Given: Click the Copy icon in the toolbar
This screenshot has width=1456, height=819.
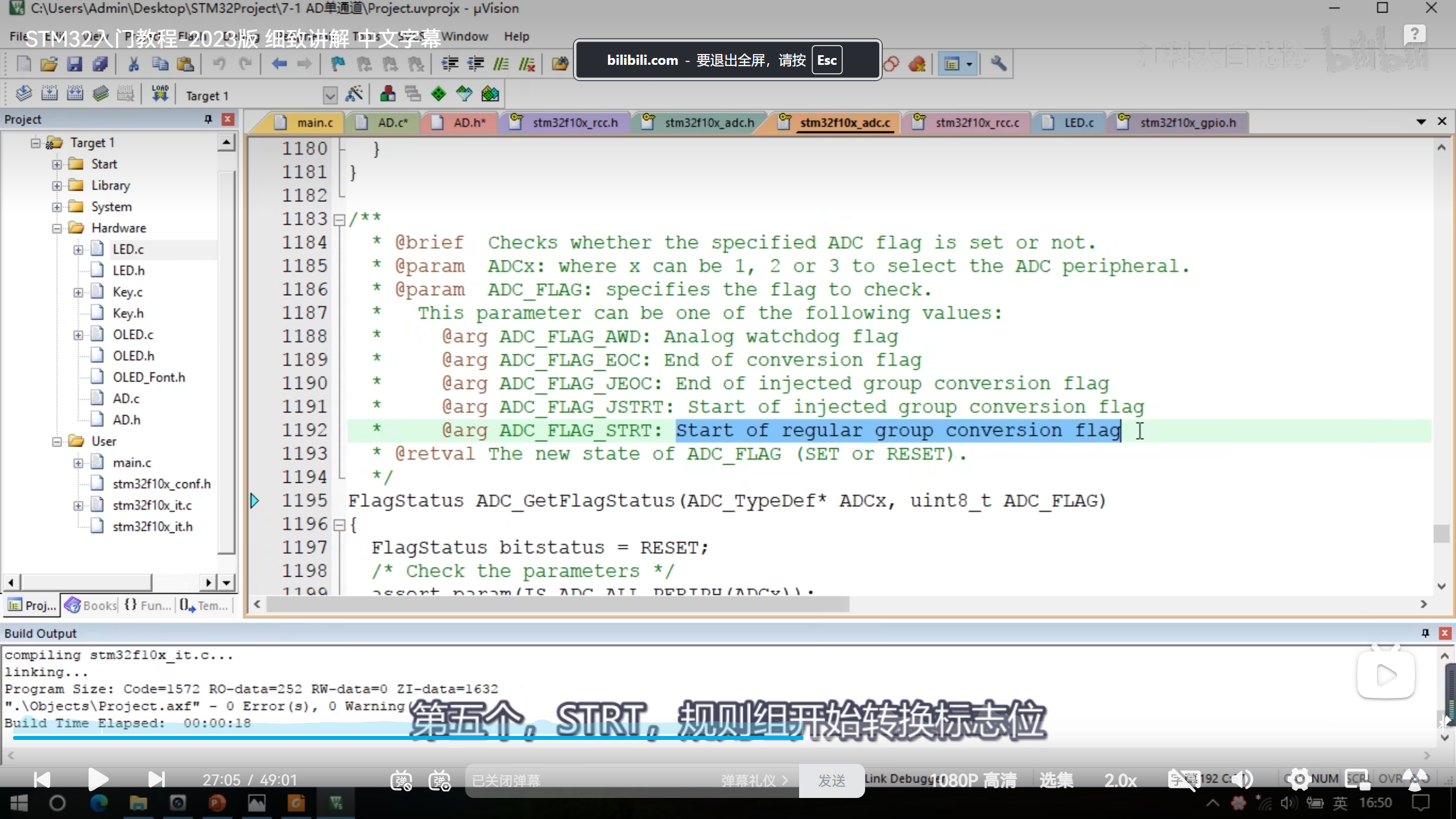Looking at the screenshot, I should point(160,64).
